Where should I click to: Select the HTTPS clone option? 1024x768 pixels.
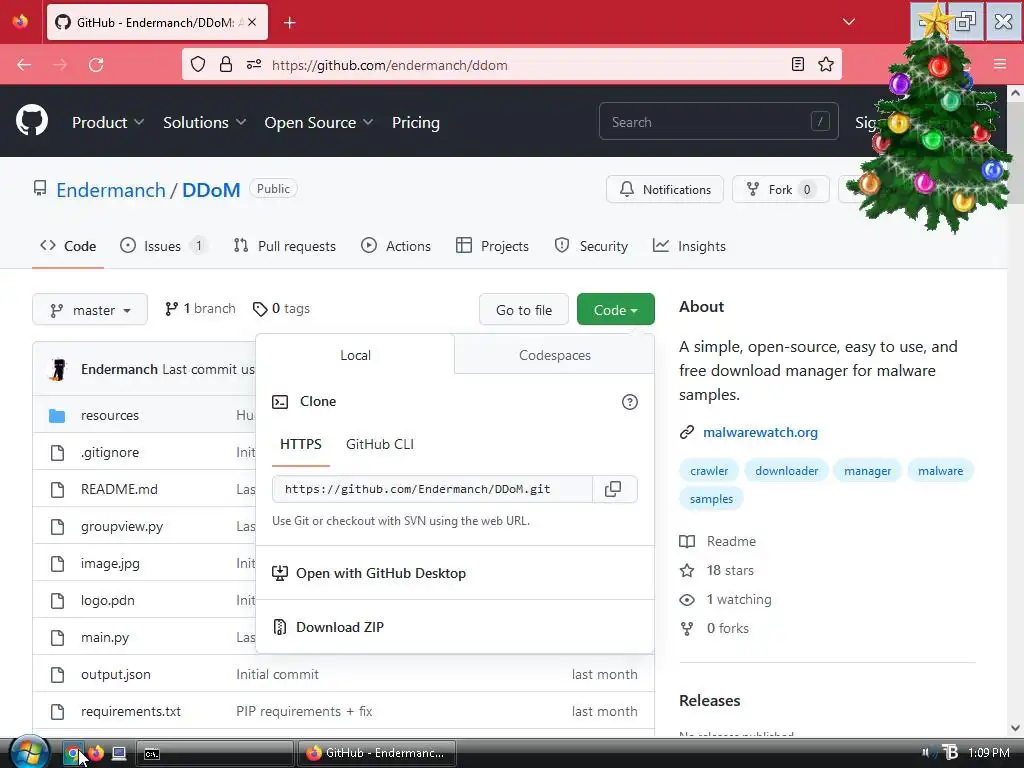pyautogui.click(x=300, y=444)
